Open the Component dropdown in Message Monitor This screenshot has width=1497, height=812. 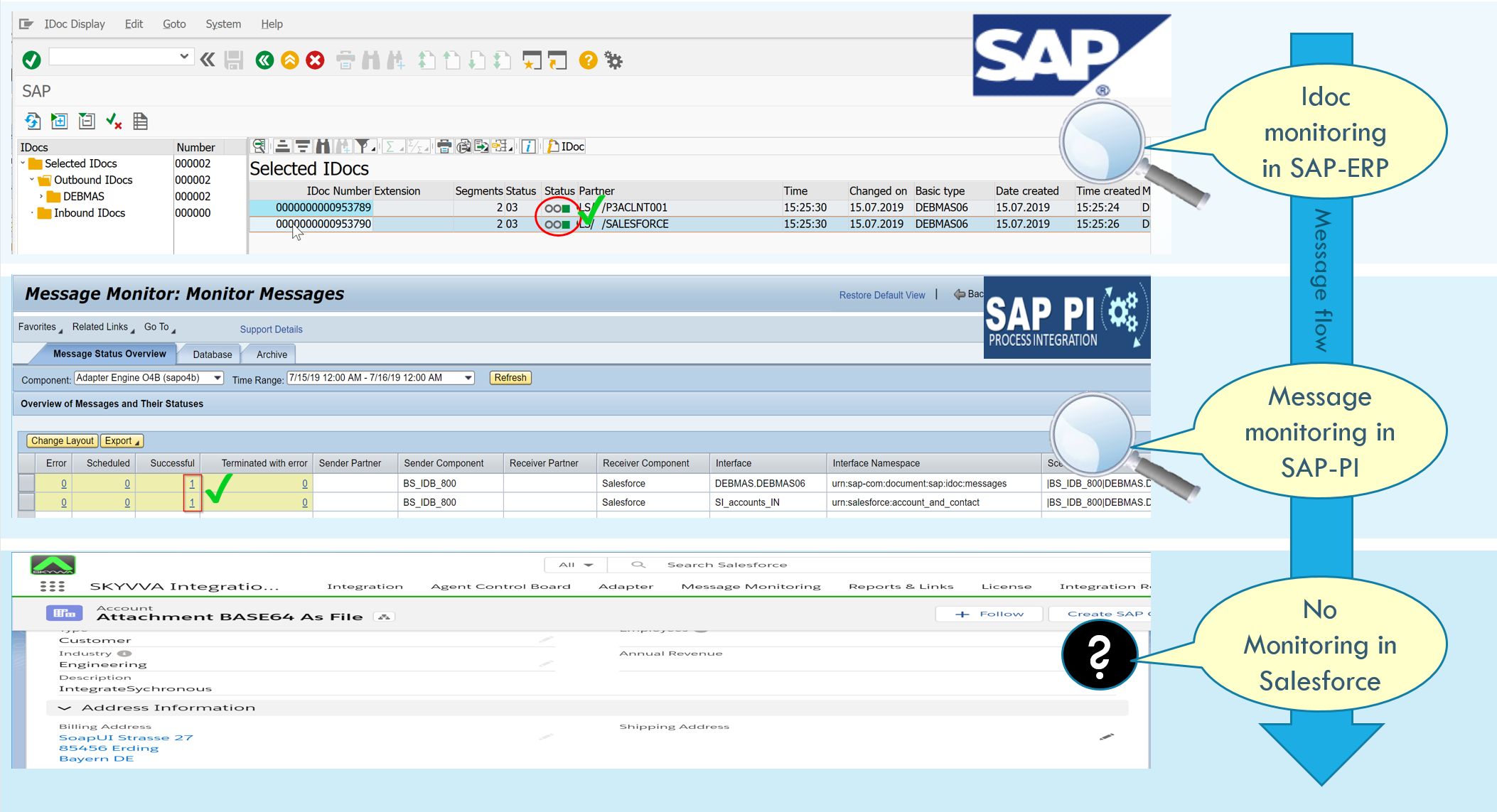click(217, 378)
